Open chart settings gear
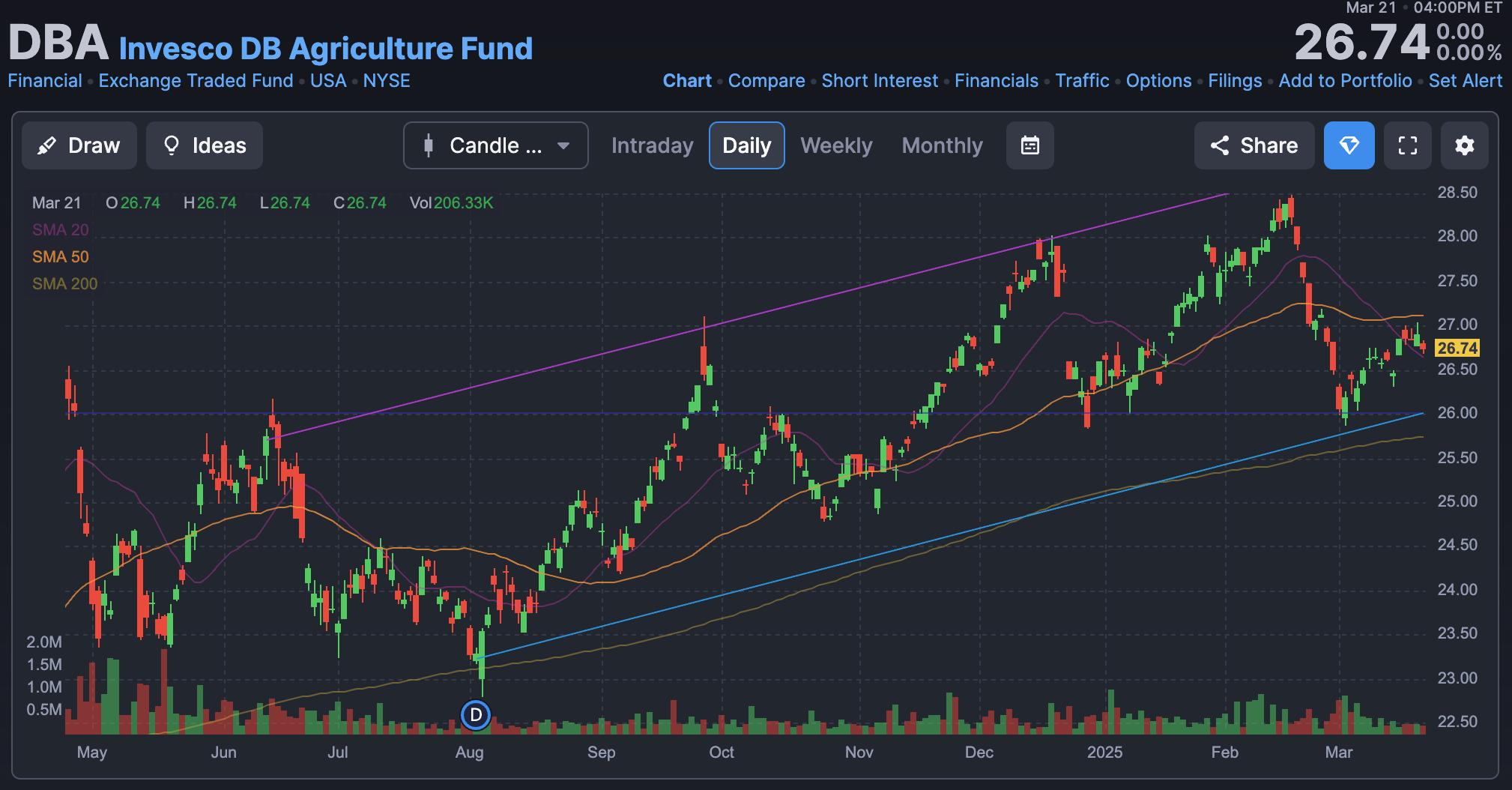The width and height of the screenshot is (1512, 790). pyautogui.click(x=1465, y=145)
